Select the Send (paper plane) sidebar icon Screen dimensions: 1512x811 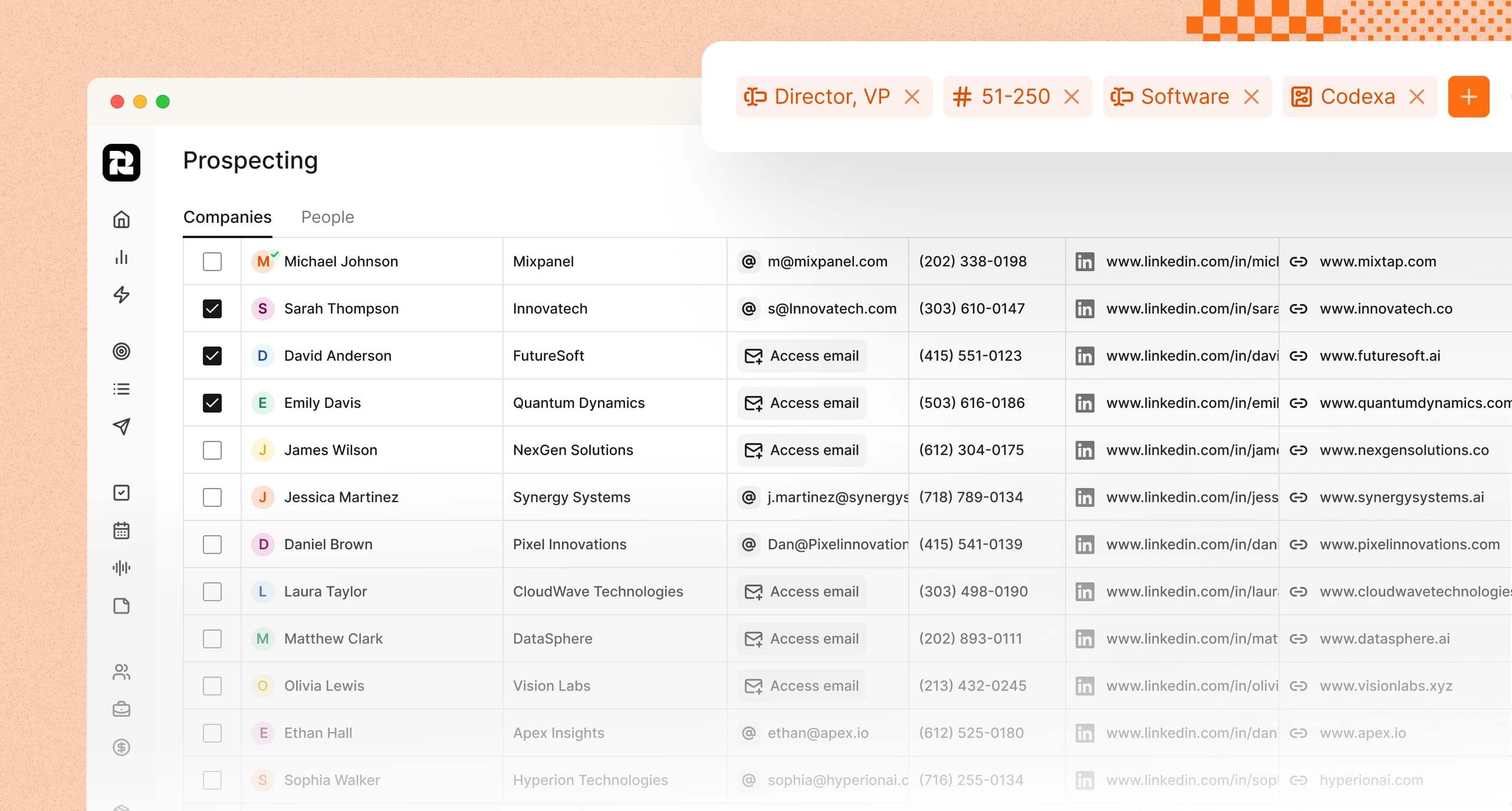(121, 427)
